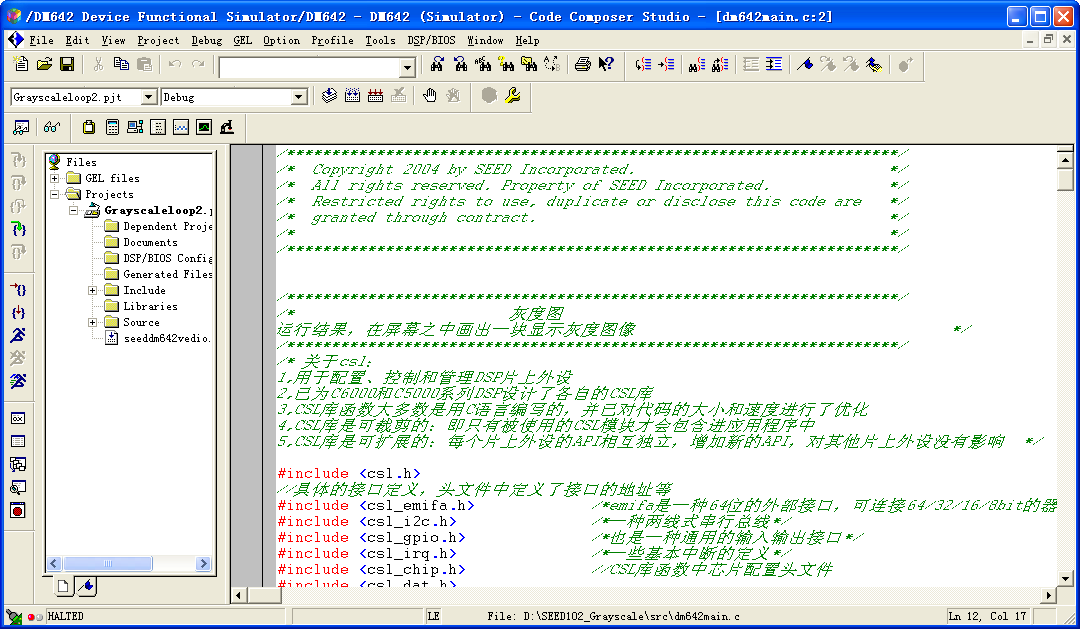Collapse the Grayscaleloop2 project node
Viewport: 1080px width, 629px height.
click(x=74, y=210)
